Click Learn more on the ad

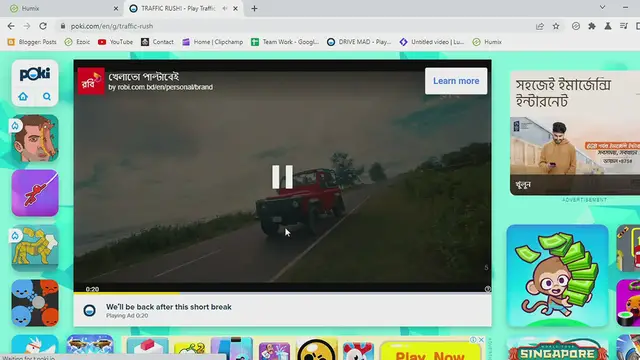click(456, 81)
